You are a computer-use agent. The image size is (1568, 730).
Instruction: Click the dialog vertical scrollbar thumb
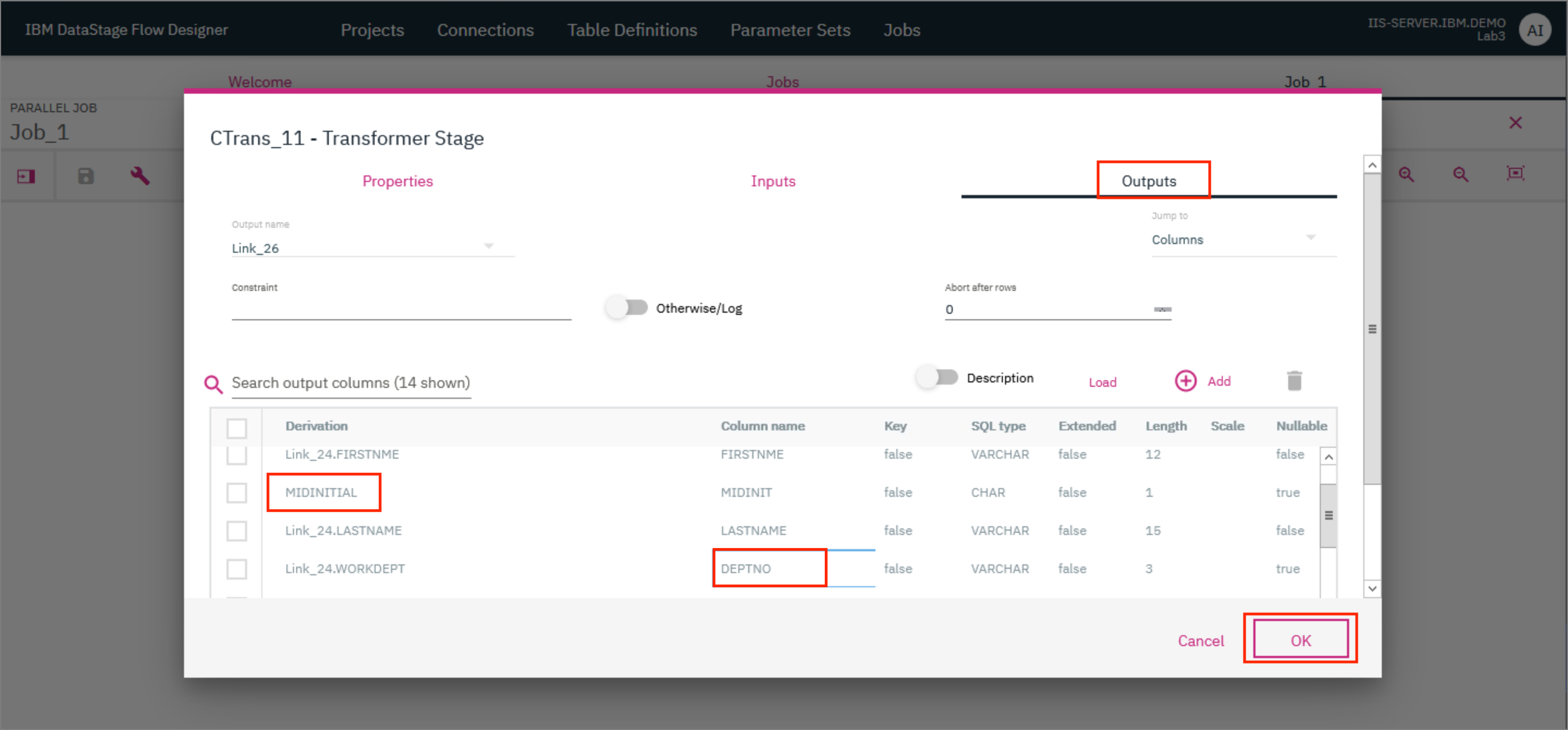coord(1371,329)
